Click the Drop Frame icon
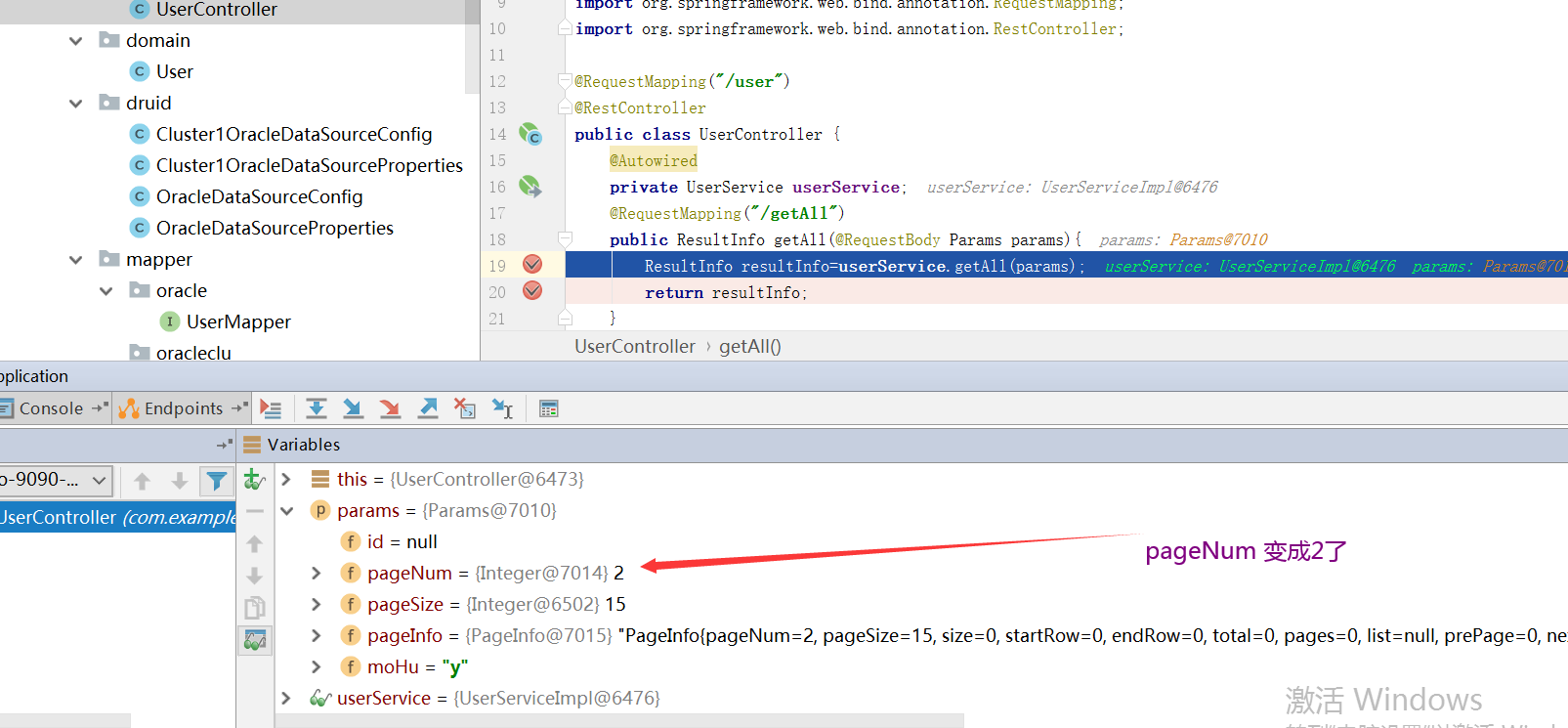 click(x=465, y=408)
